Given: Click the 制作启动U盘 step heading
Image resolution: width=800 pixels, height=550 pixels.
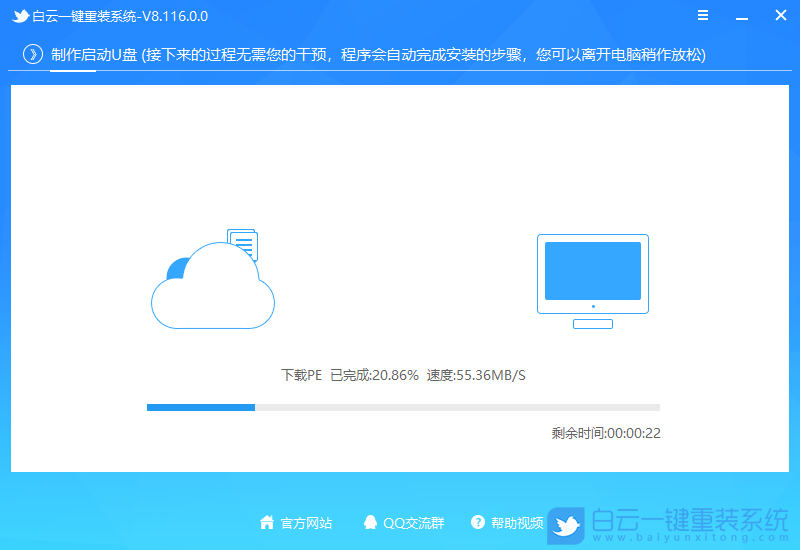Looking at the screenshot, I should 94,55.
